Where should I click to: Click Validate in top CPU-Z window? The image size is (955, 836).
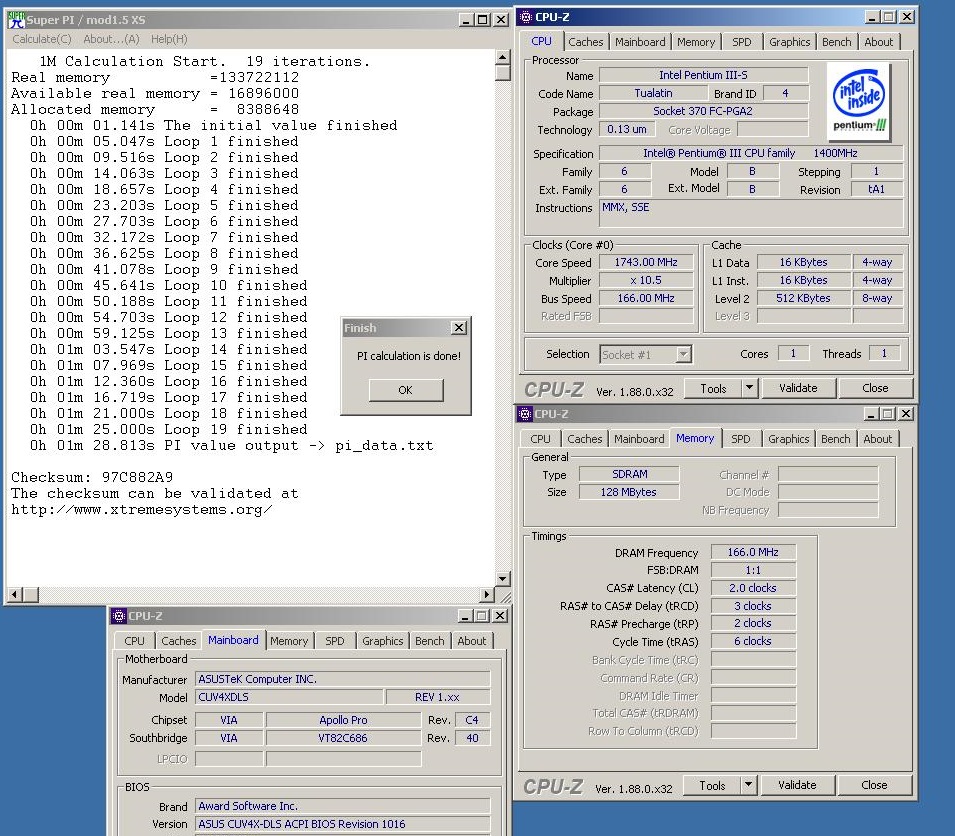coord(798,388)
